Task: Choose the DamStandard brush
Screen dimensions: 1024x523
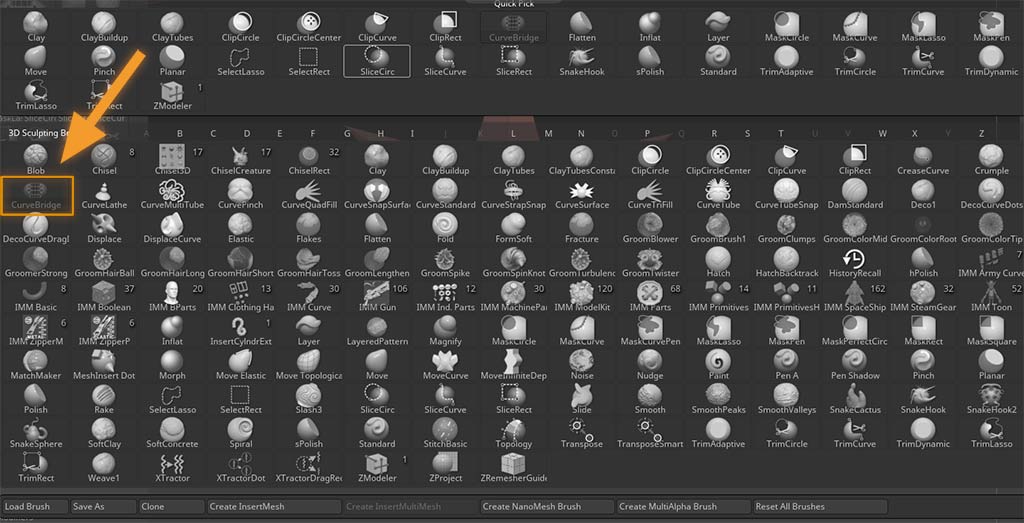Action: click(x=854, y=194)
